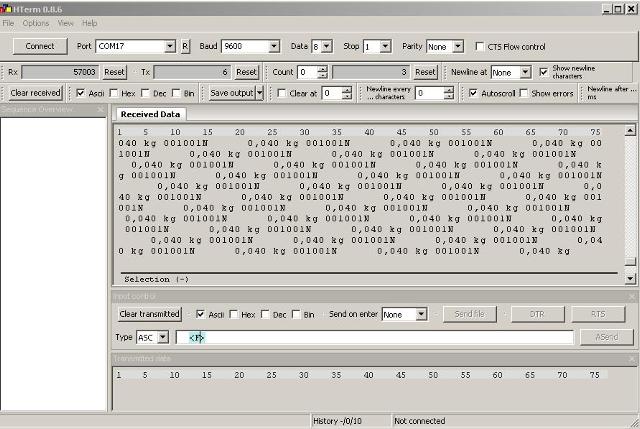Screen dimensions: 640x429
Task: Click the received data scrollbar thumb
Action: (630, 261)
